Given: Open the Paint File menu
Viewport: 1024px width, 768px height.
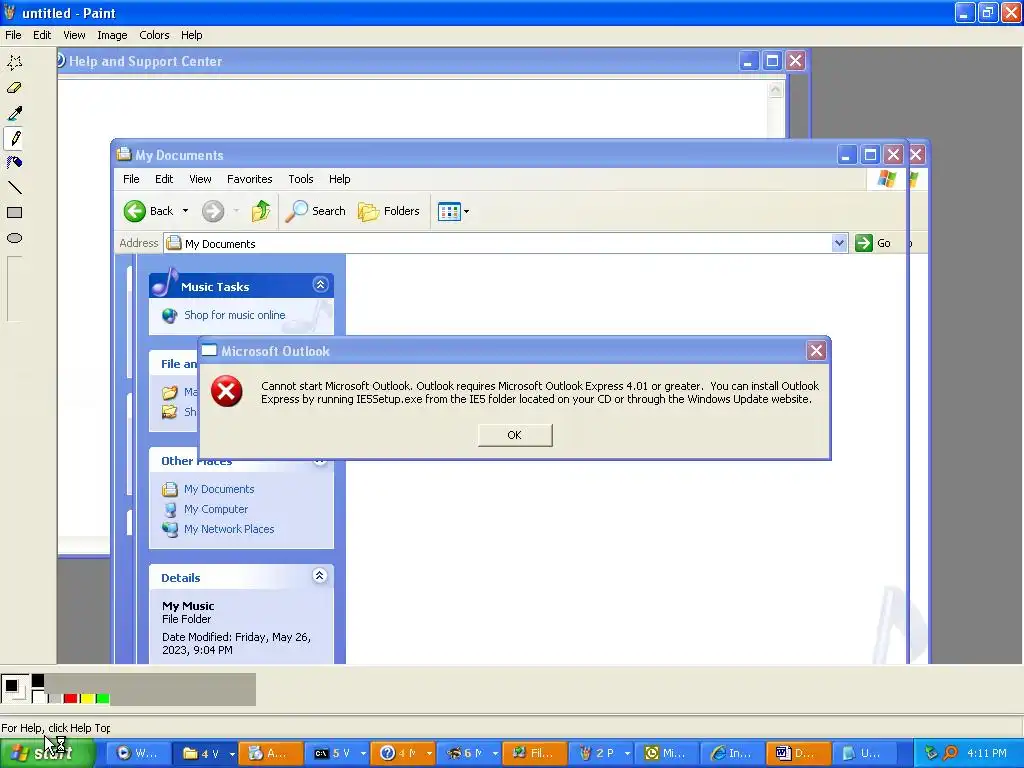Looking at the screenshot, I should point(13,35).
